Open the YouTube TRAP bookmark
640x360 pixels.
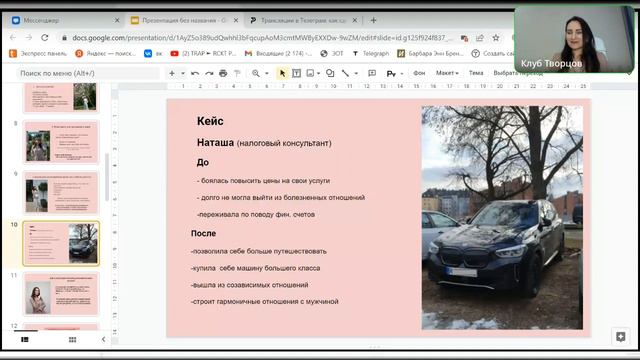203,53
